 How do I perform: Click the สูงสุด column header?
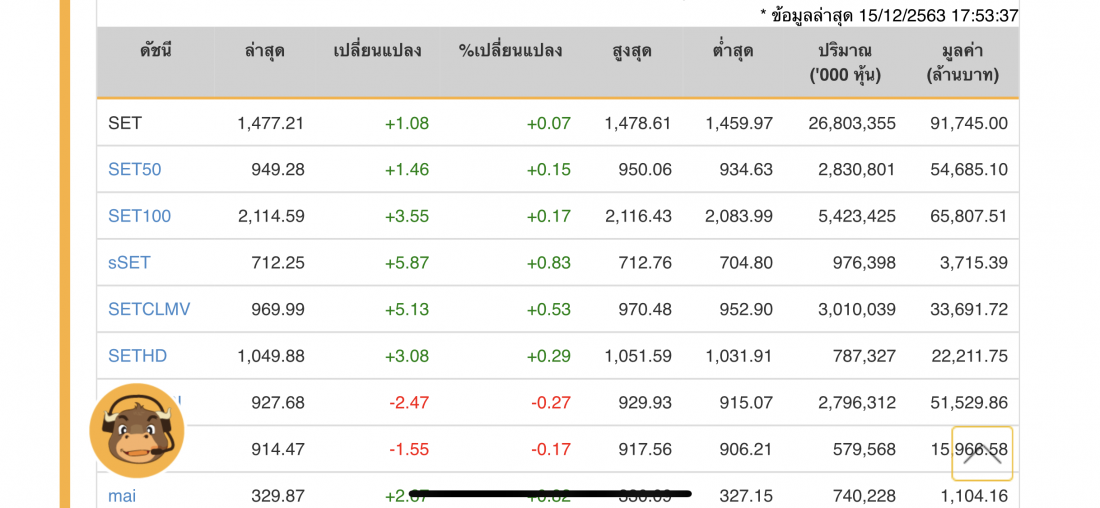click(x=631, y=51)
